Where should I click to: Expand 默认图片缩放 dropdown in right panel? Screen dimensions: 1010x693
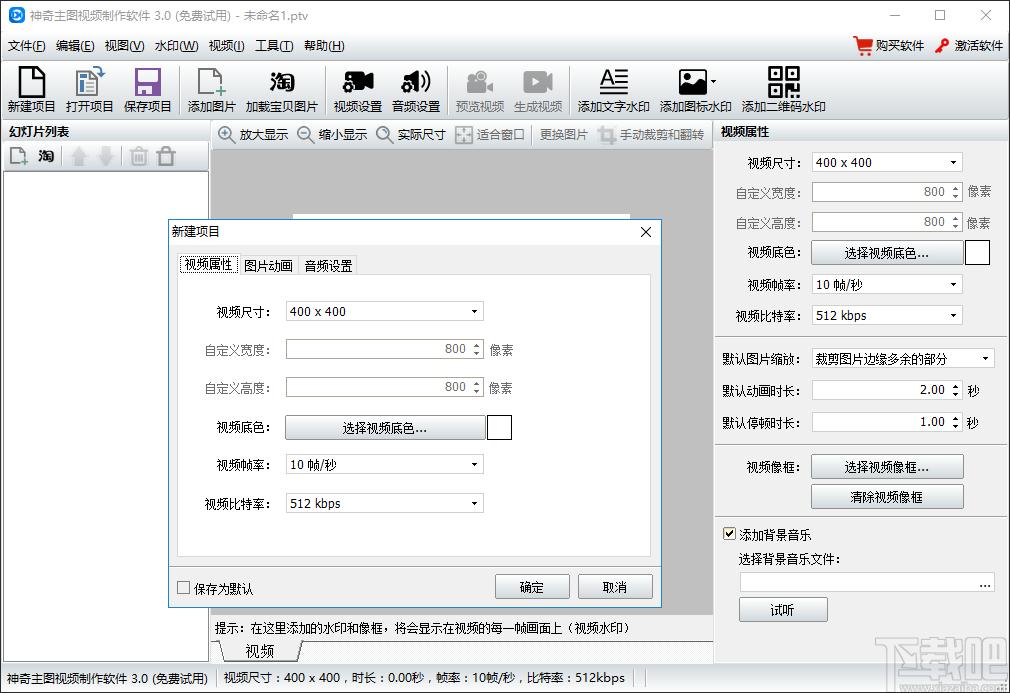point(902,359)
